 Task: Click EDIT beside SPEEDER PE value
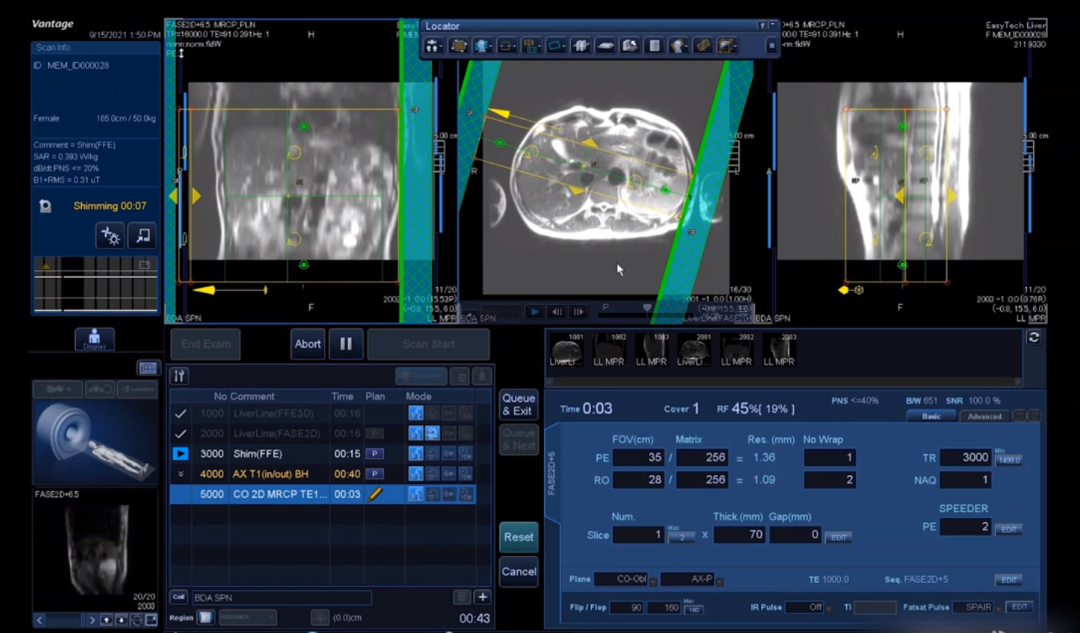coord(1008,529)
